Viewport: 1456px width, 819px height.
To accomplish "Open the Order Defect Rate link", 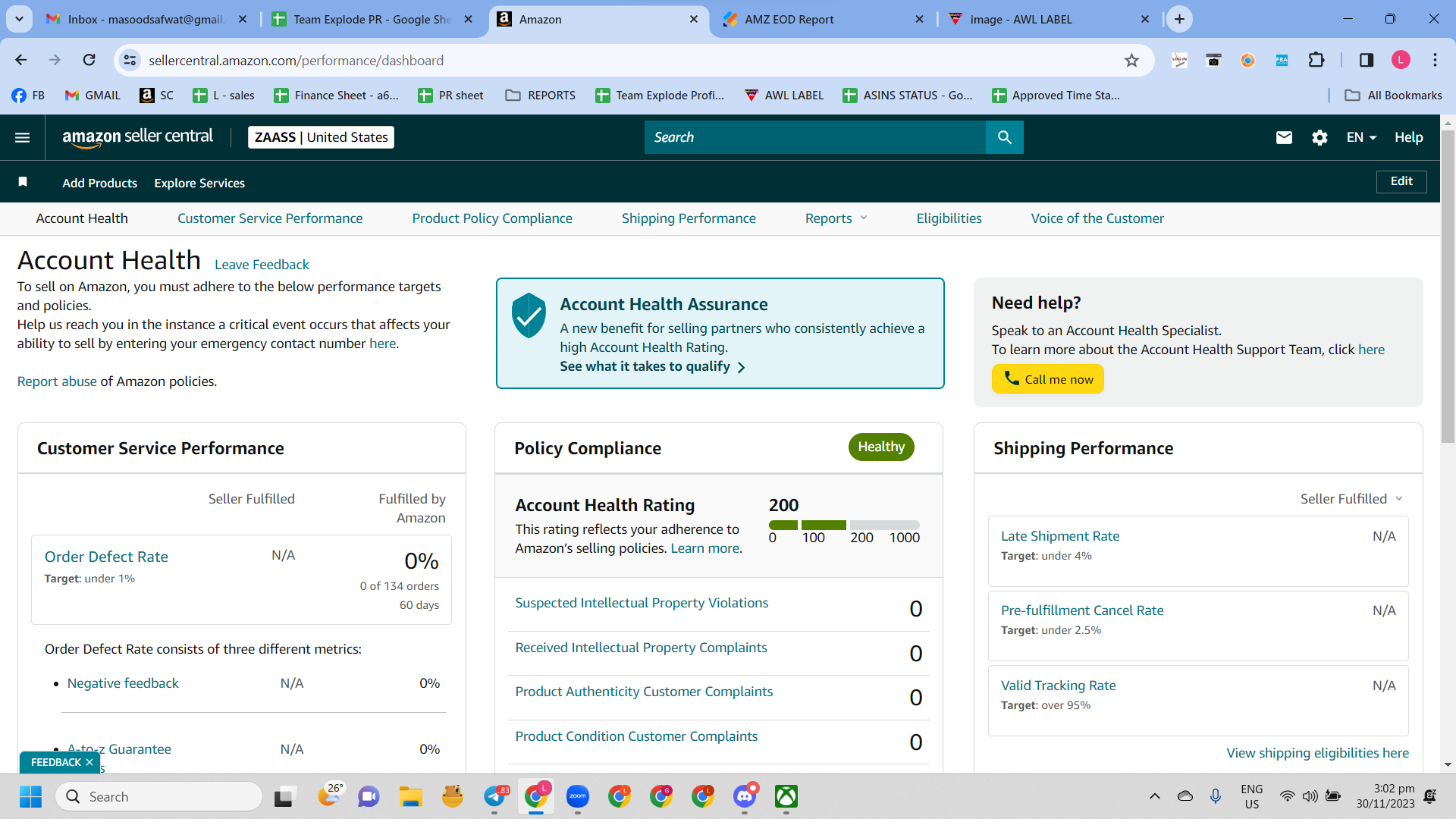I will point(106,557).
